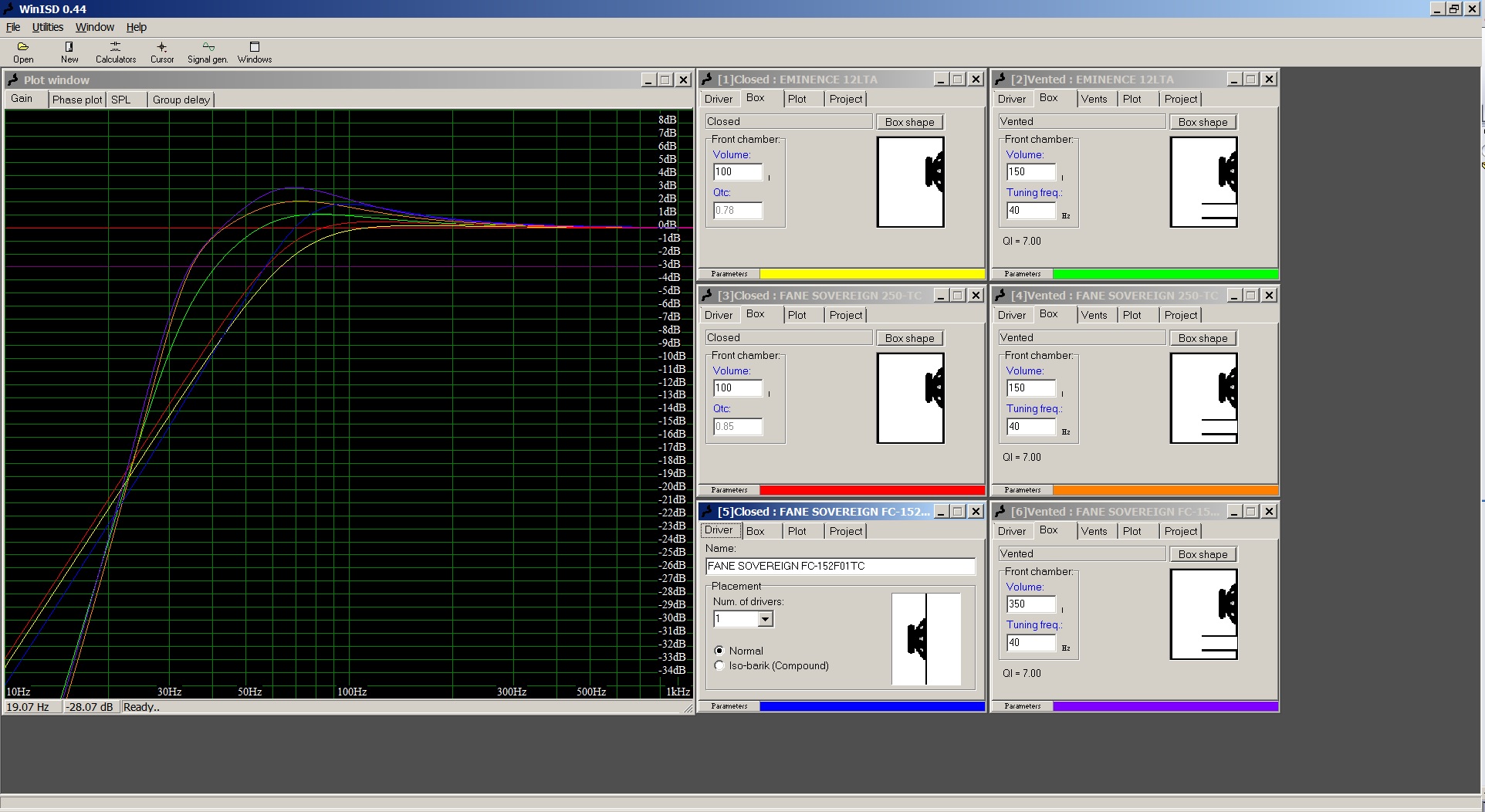Click blue plot color bar of [5]Closed window
Image resolution: width=1485 pixels, height=812 pixels.
872,706
